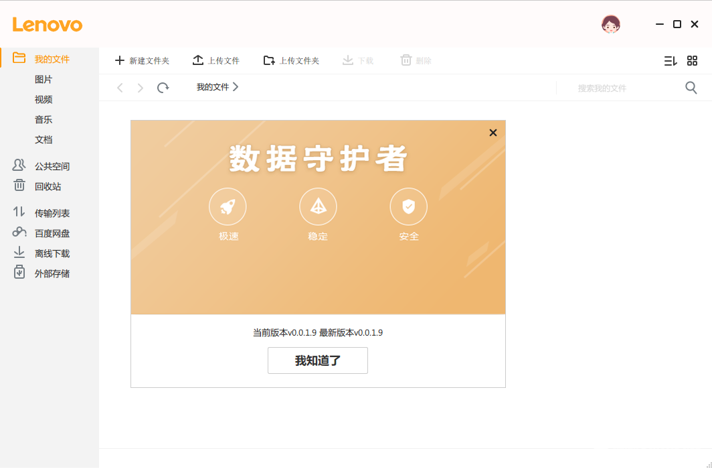The image size is (712, 468).
Task: Open 百度网盘 from the sidebar
Action: pyautogui.click(x=51, y=234)
